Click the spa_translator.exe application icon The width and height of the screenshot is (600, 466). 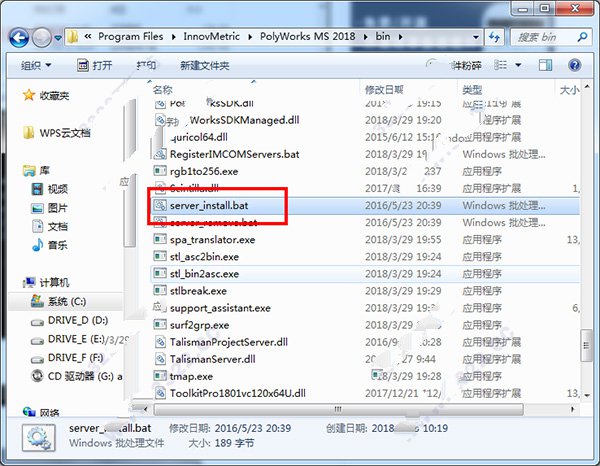point(160,240)
